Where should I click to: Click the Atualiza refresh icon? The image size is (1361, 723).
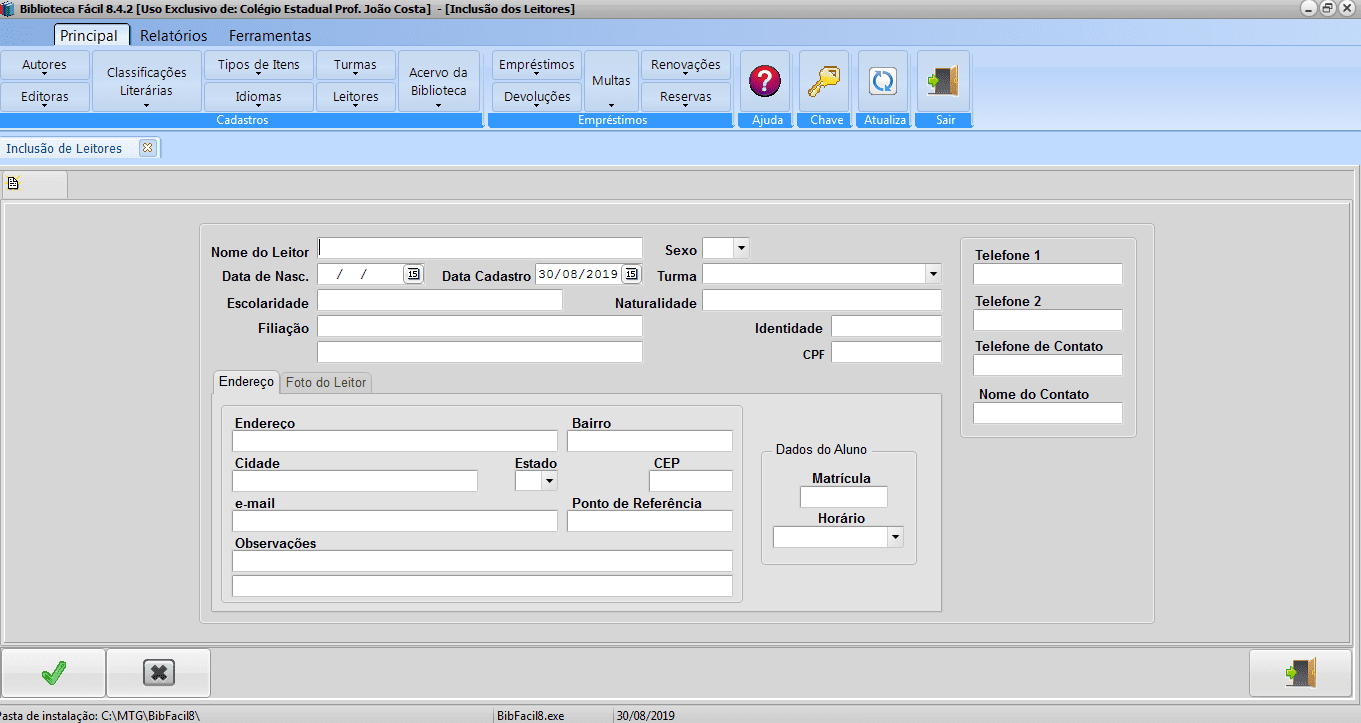point(883,81)
